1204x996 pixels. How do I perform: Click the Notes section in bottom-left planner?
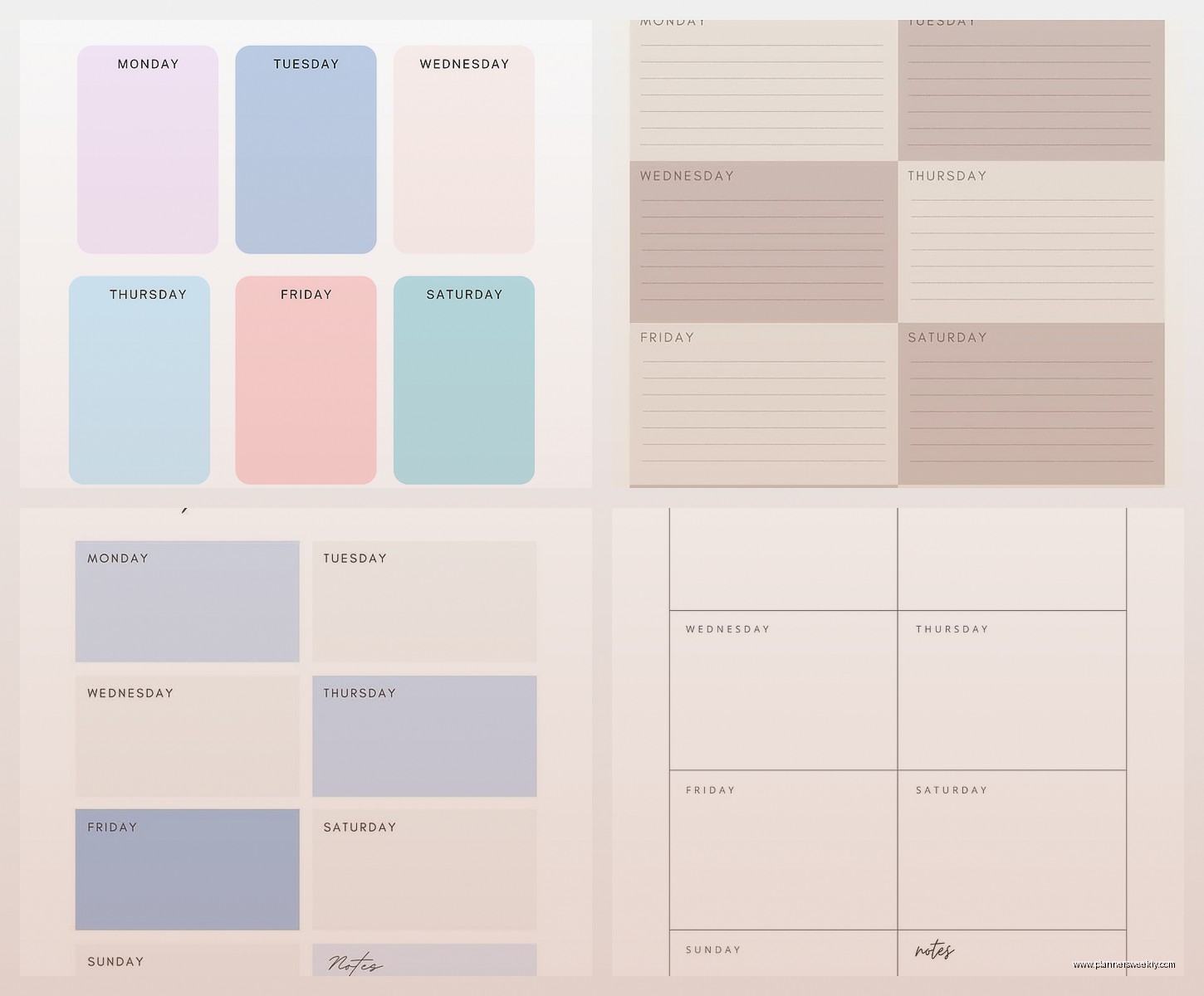click(424, 963)
